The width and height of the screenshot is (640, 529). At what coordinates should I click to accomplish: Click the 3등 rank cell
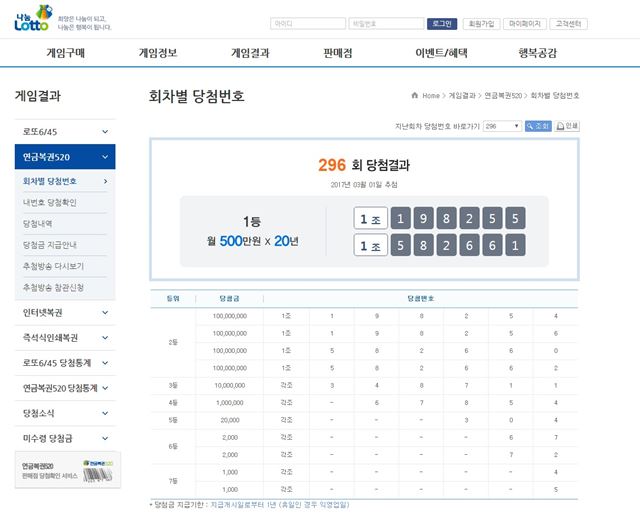pyautogui.click(x=173, y=385)
